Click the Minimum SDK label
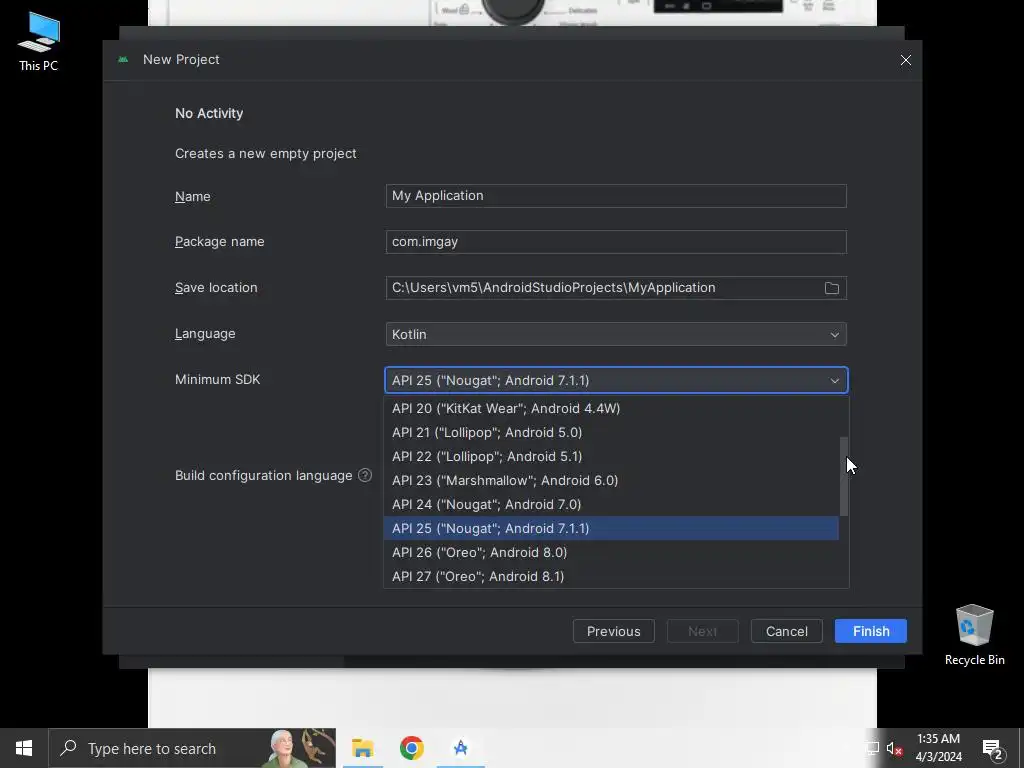The height and width of the screenshot is (768, 1024). click(x=217, y=379)
